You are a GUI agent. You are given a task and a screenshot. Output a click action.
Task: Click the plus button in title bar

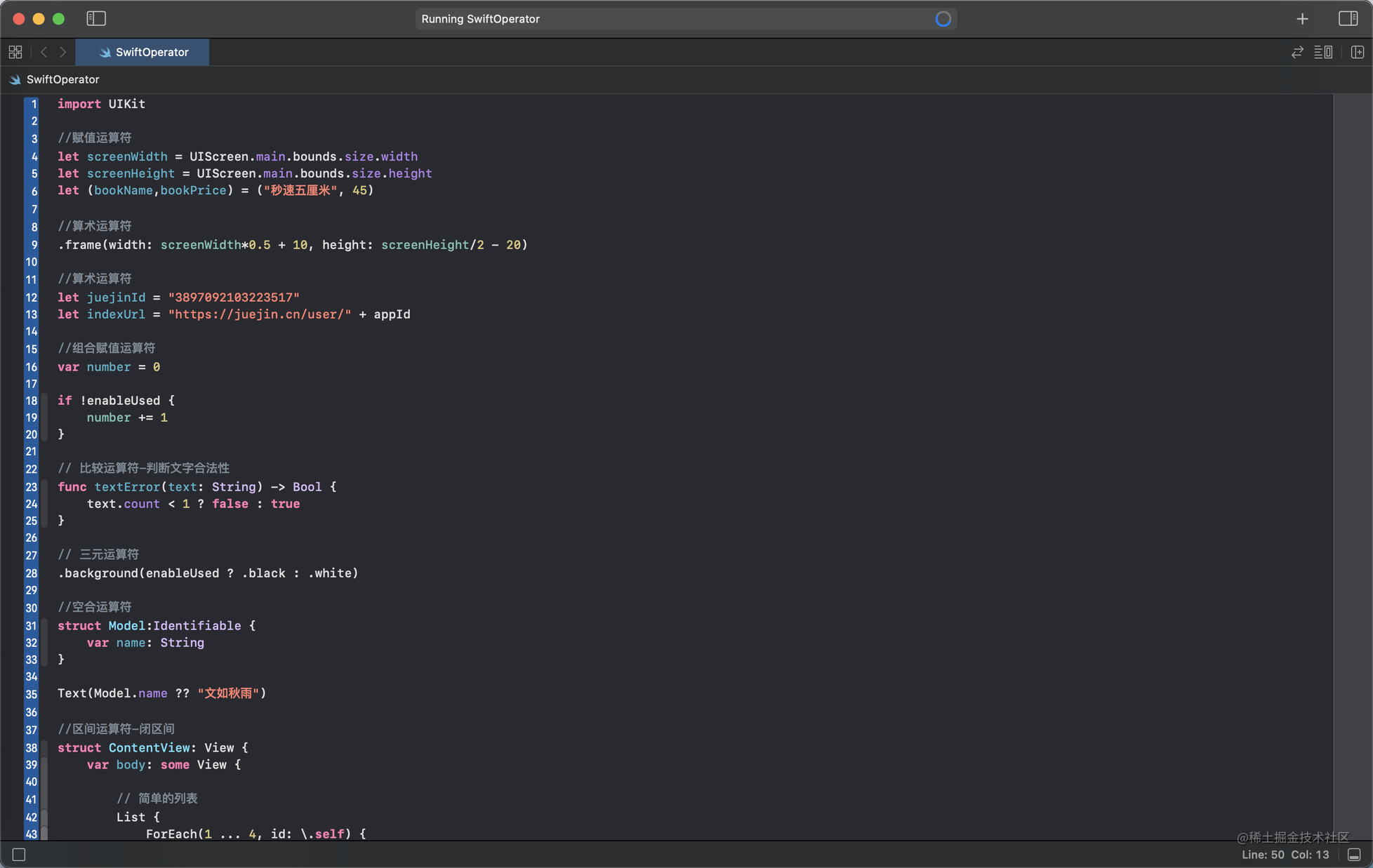point(1302,19)
